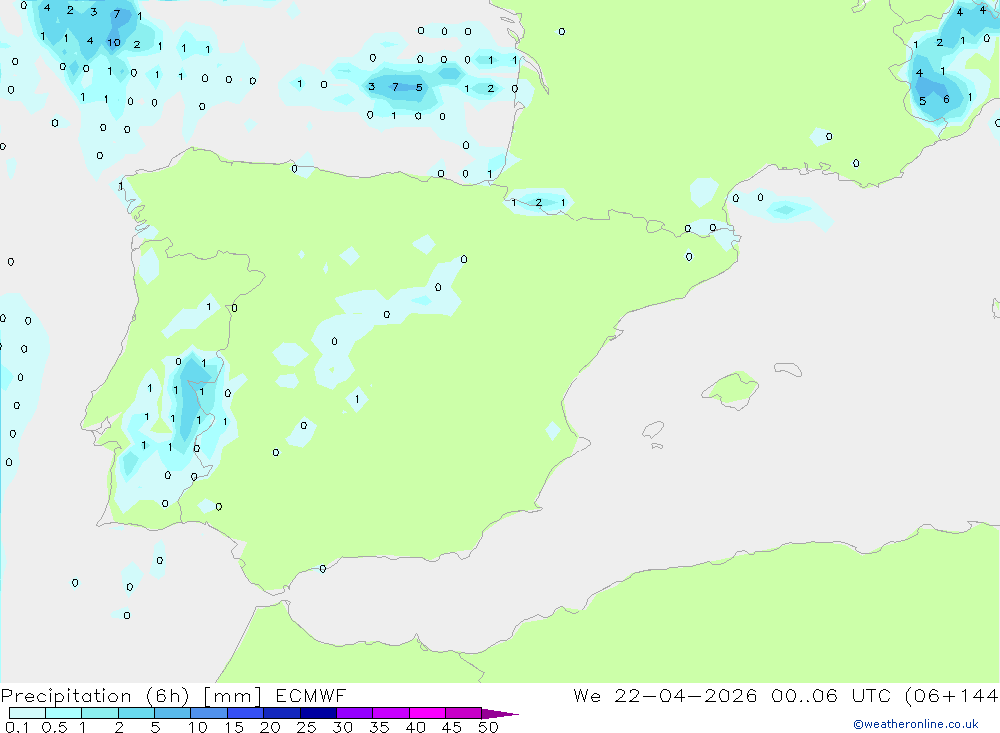Select the 0.1 to 0.5 mm legend swatch
Viewport: 1000px width, 733px height.
tap(27, 713)
